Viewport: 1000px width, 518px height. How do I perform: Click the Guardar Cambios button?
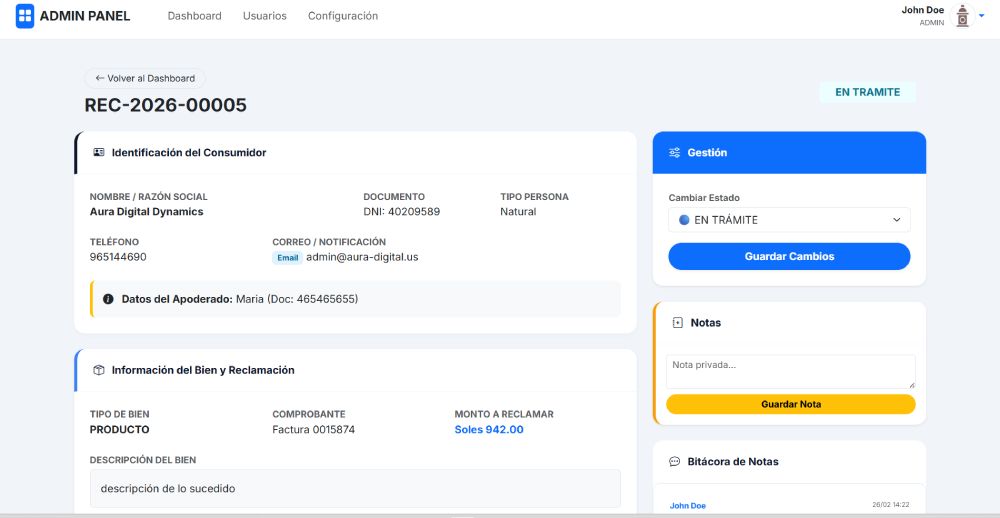click(790, 256)
